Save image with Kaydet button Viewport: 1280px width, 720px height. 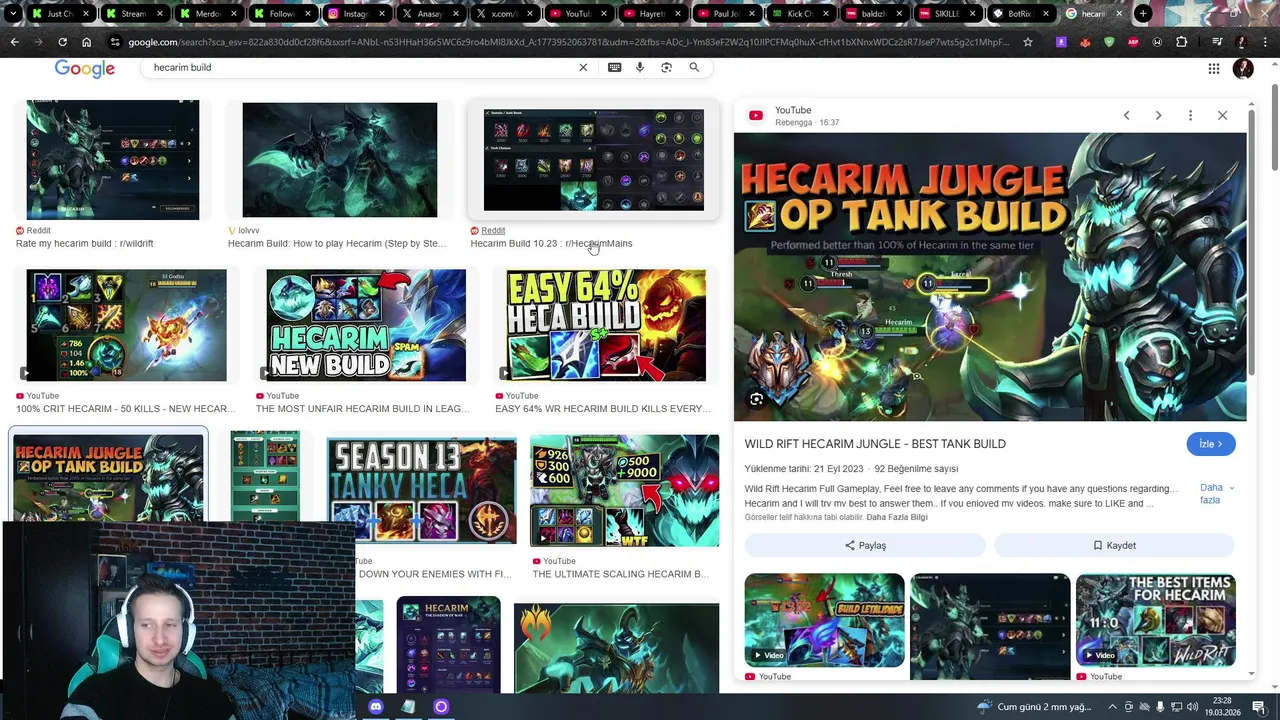[1114, 545]
